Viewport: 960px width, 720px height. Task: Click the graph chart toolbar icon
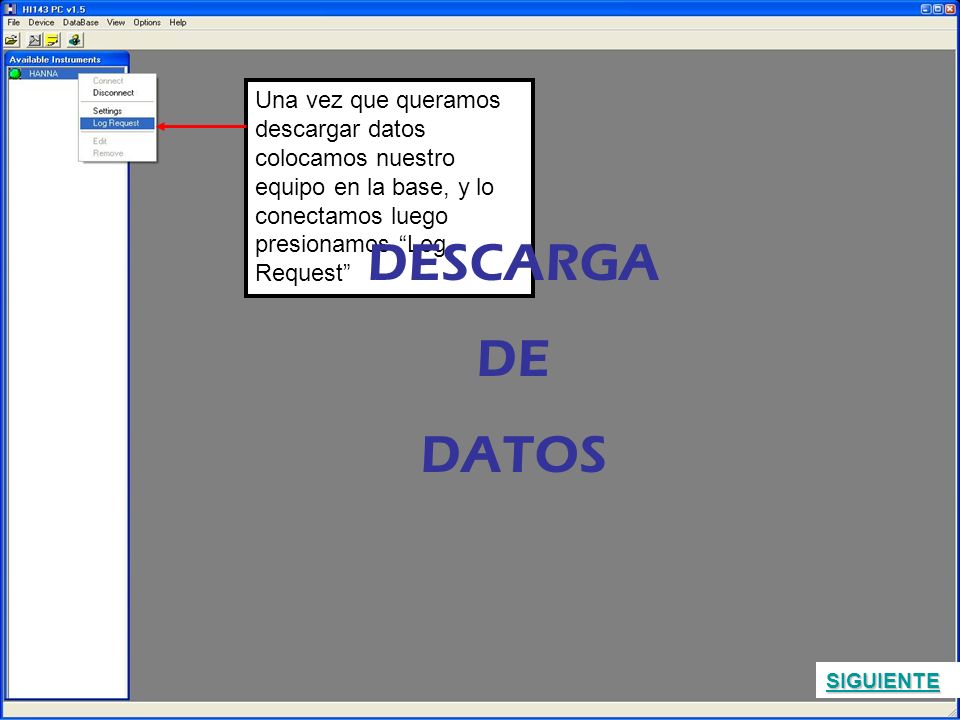click(35, 40)
